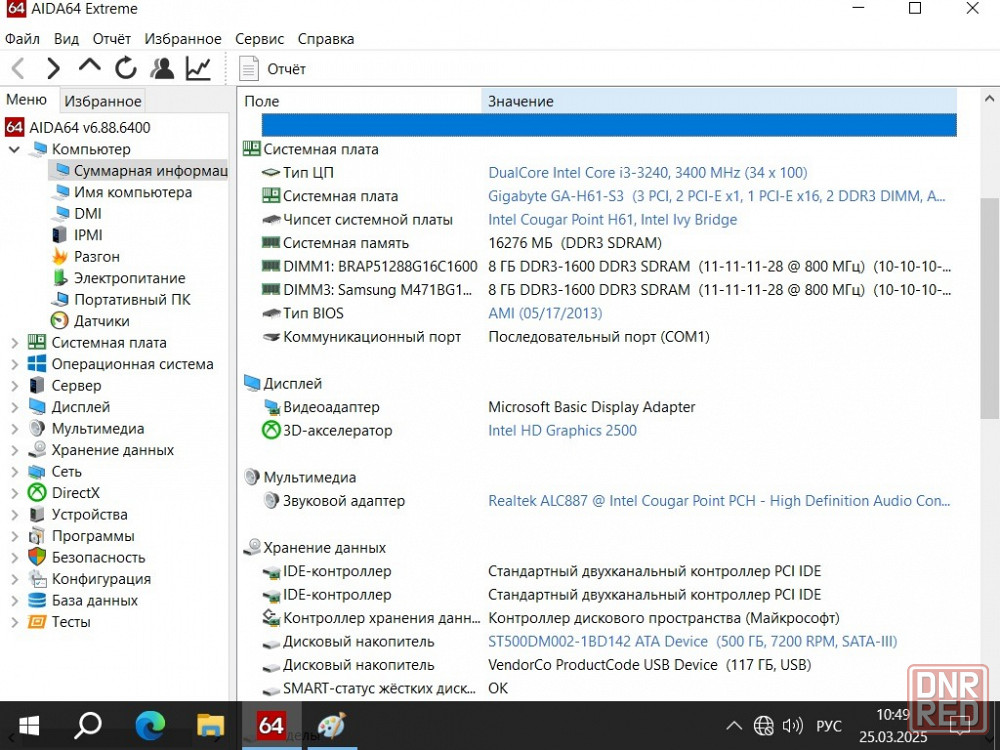Open the Избранное menu in menu bar
Screen dimensions: 1000x750
coord(183,39)
